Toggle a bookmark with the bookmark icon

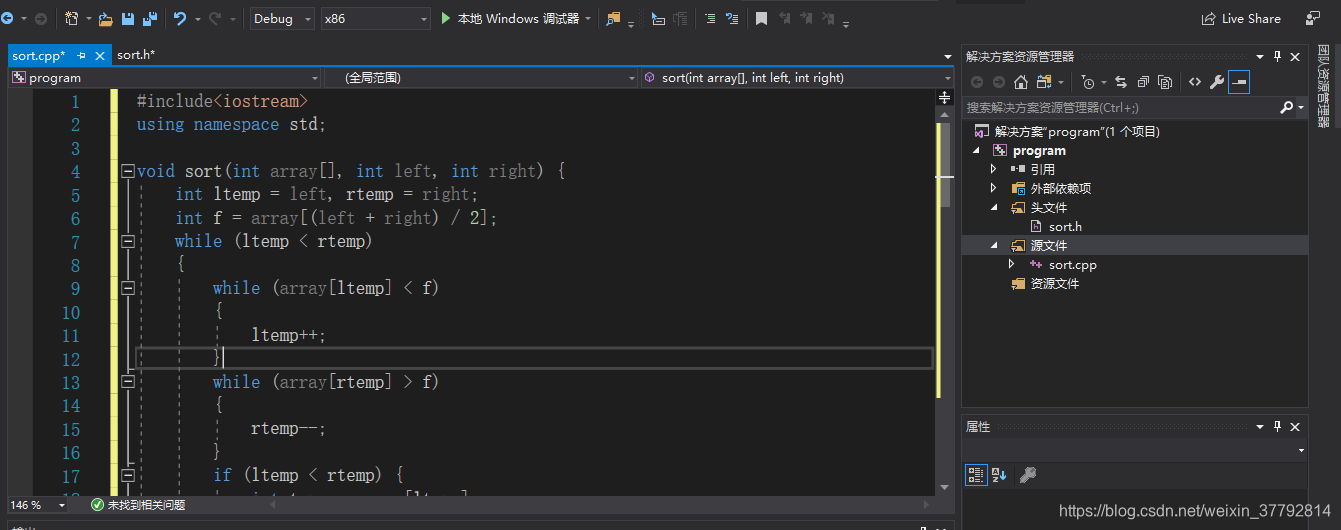point(762,19)
